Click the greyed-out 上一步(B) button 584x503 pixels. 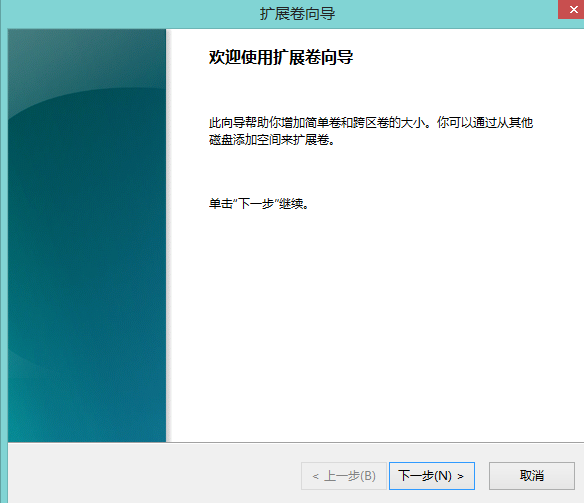coord(343,476)
